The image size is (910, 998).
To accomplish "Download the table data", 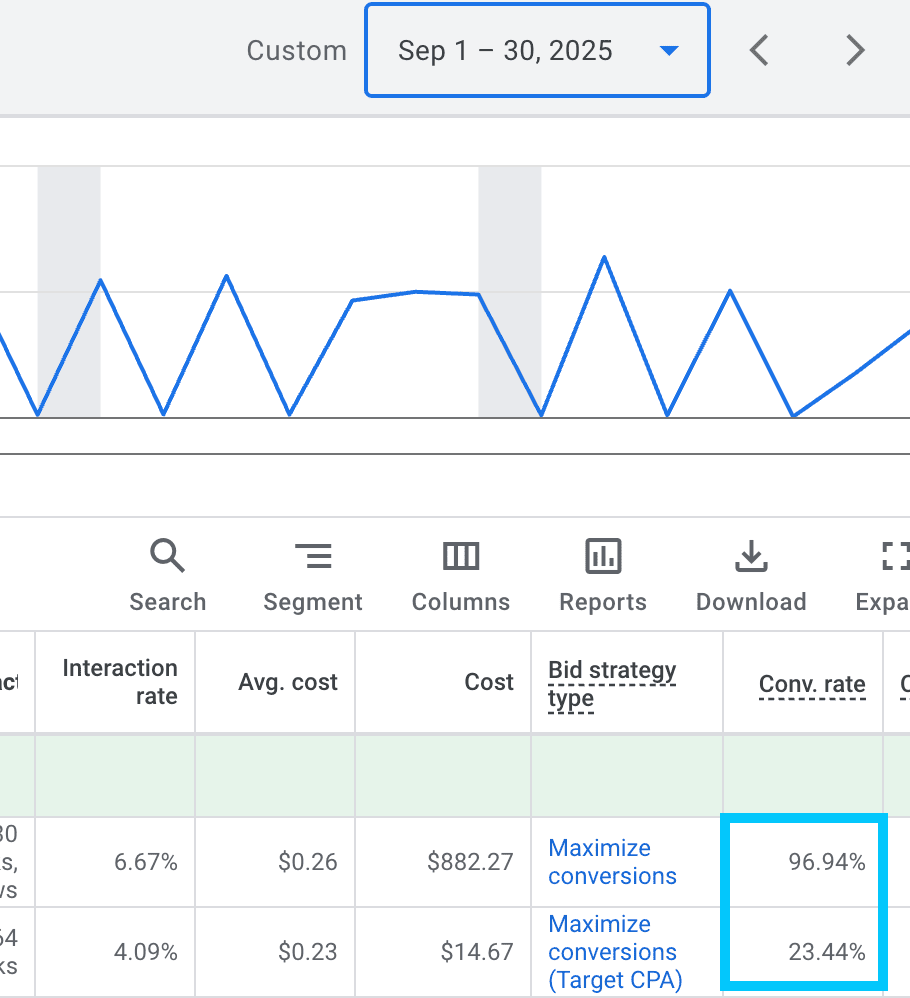I will [x=751, y=575].
